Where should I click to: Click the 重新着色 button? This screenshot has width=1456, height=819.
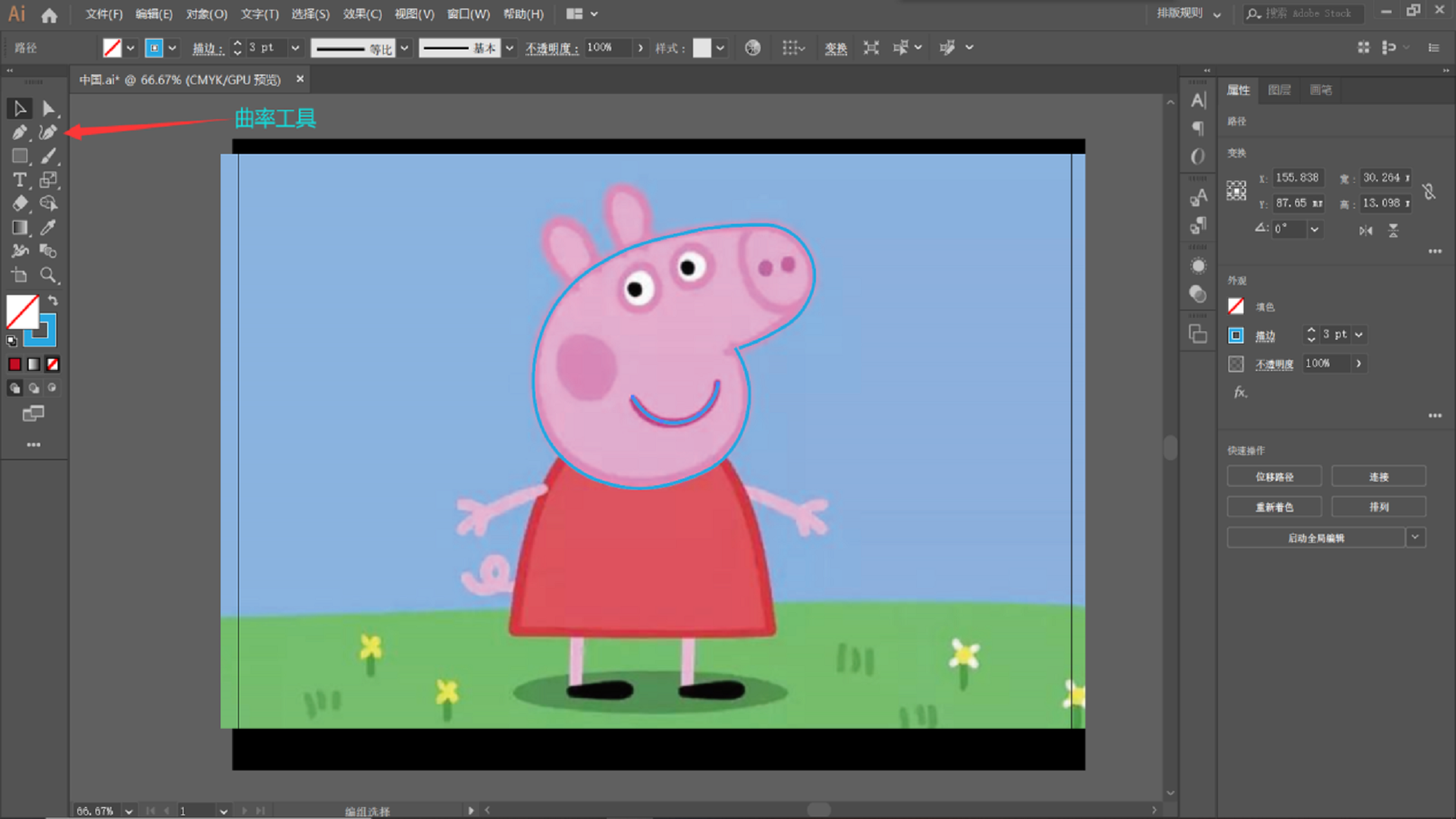click(x=1274, y=507)
